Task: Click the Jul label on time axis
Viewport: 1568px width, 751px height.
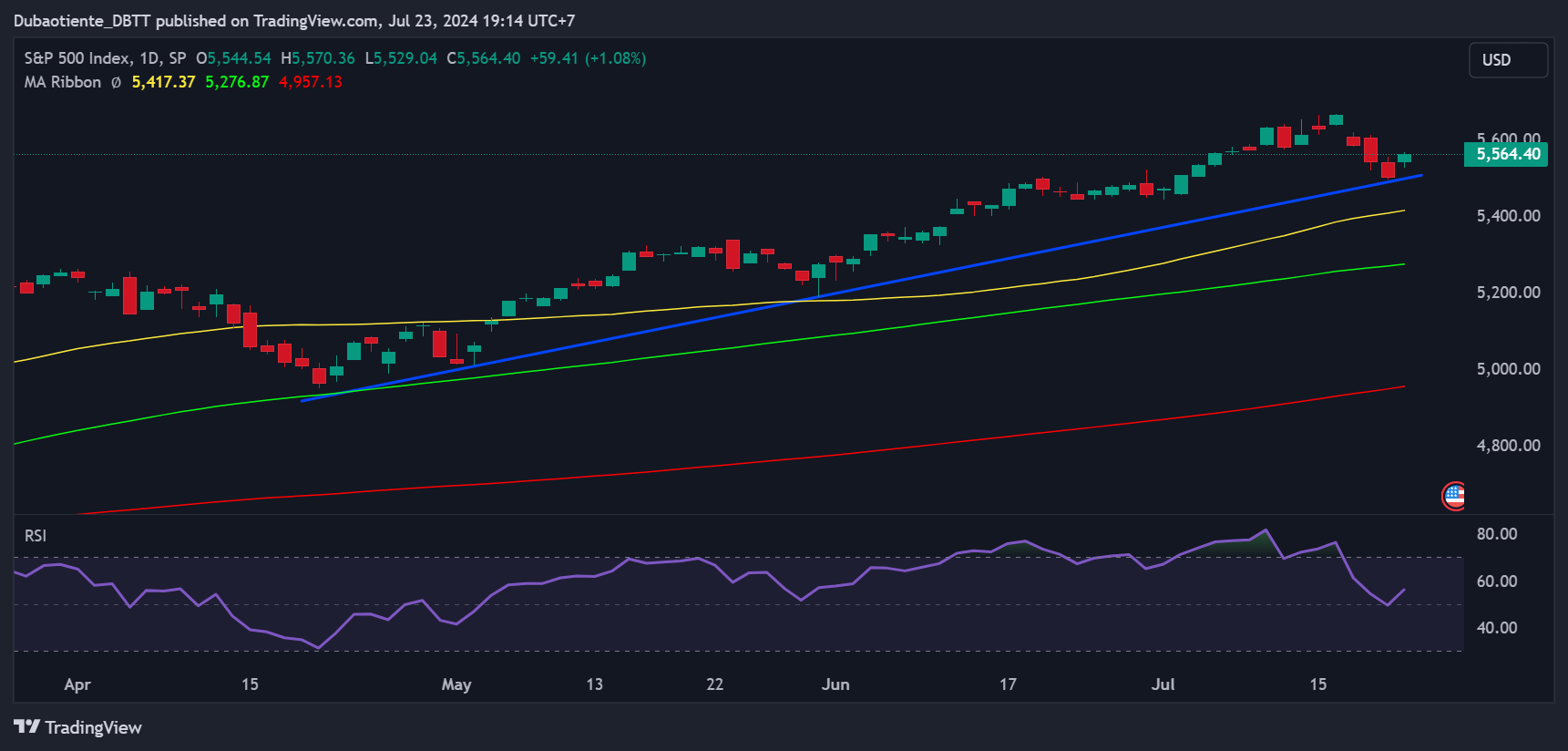Action: coord(1163,684)
